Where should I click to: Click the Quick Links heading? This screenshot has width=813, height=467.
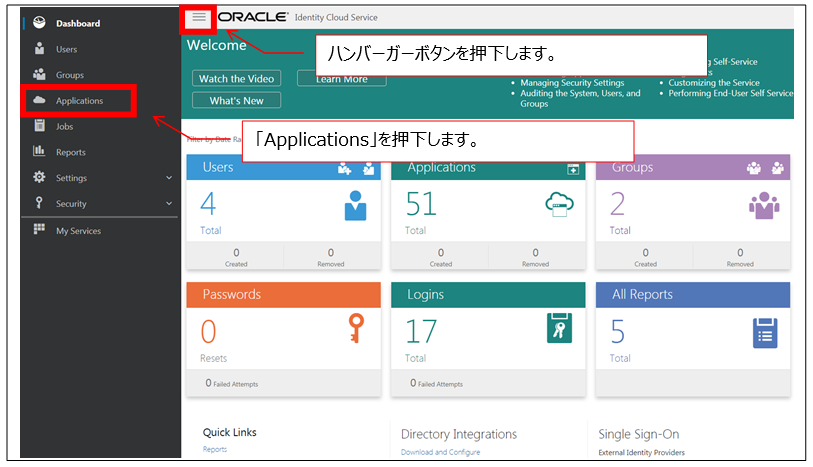pos(230,432)
